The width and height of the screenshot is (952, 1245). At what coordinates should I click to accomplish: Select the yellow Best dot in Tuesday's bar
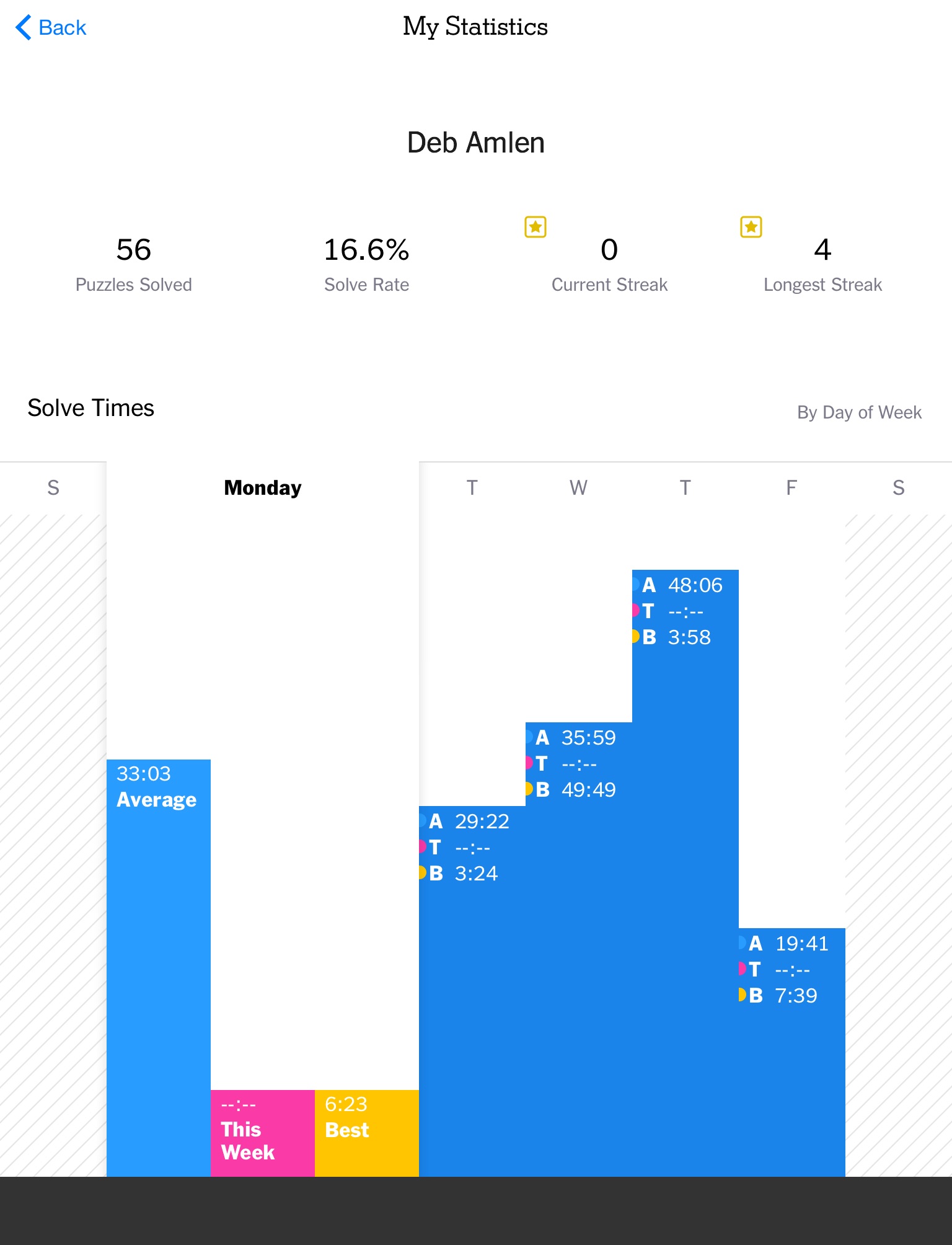pyautogui.click(x=422, y=873)
